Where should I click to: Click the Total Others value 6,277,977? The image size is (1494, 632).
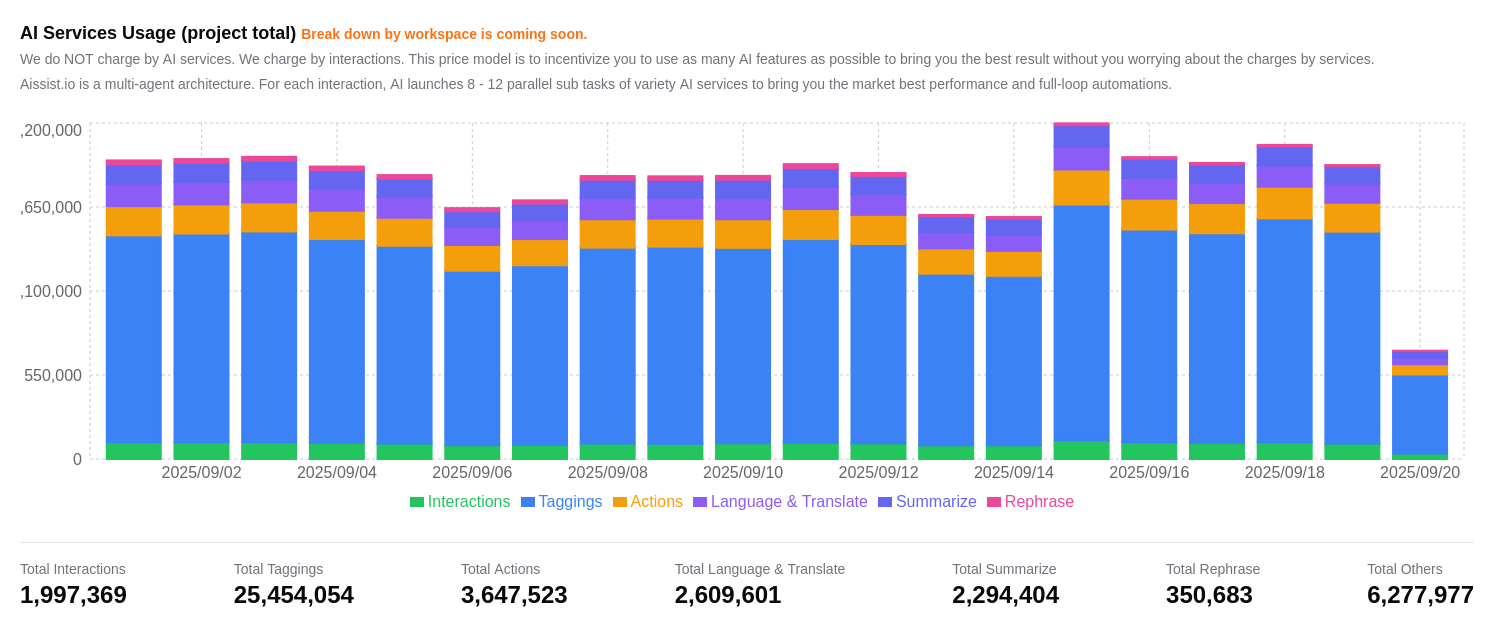[1420, 595]
